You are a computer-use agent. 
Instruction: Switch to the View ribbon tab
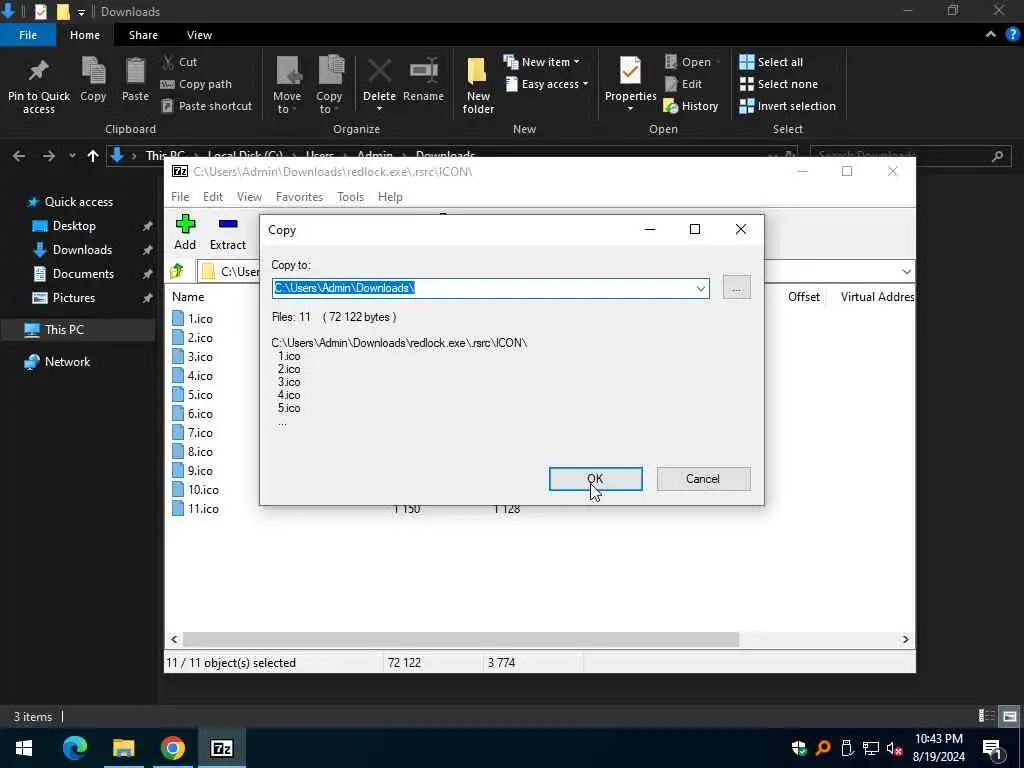pos(199,35)
